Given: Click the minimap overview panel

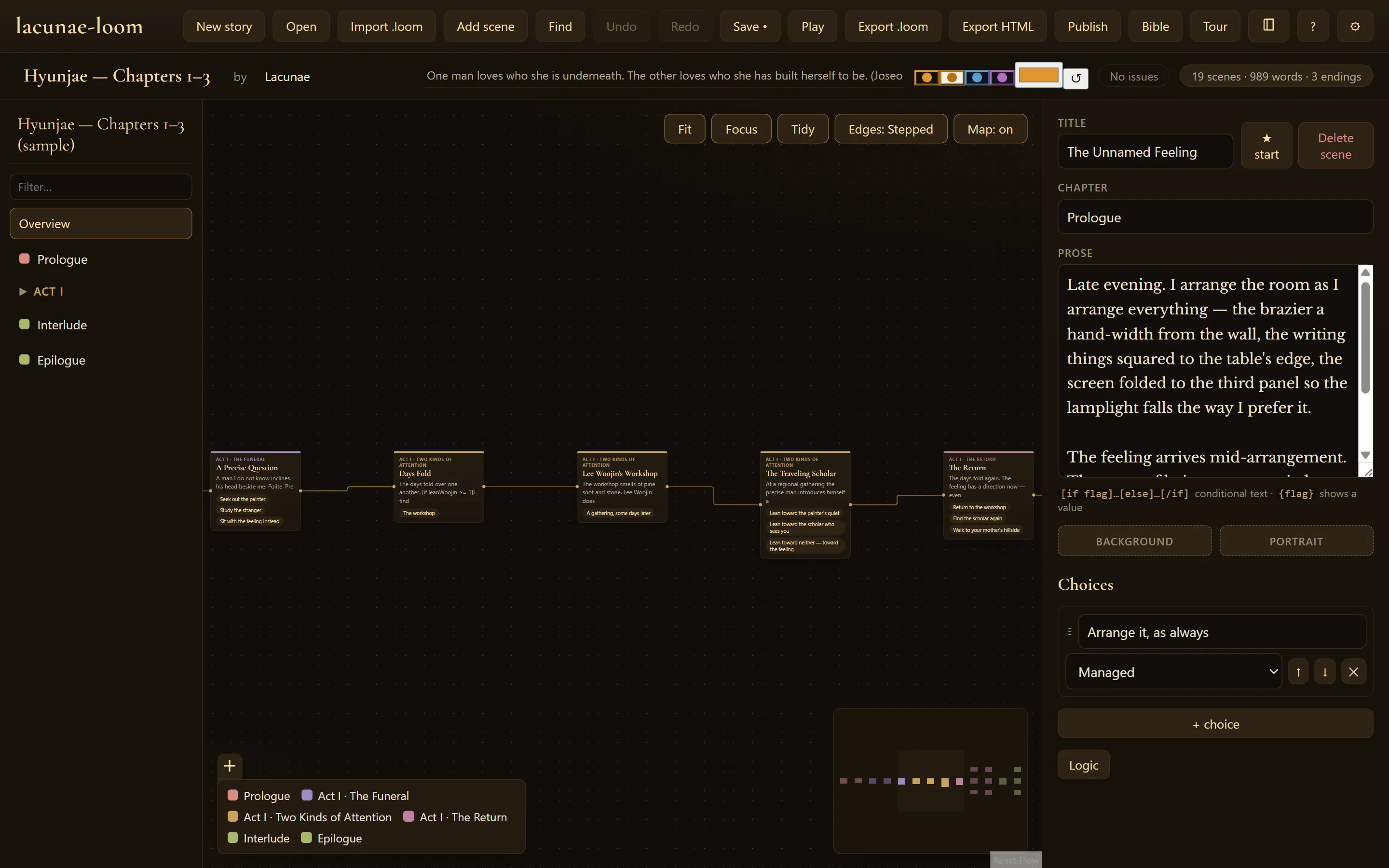Looking at the screenshot, I should click(x=930, y=781).
